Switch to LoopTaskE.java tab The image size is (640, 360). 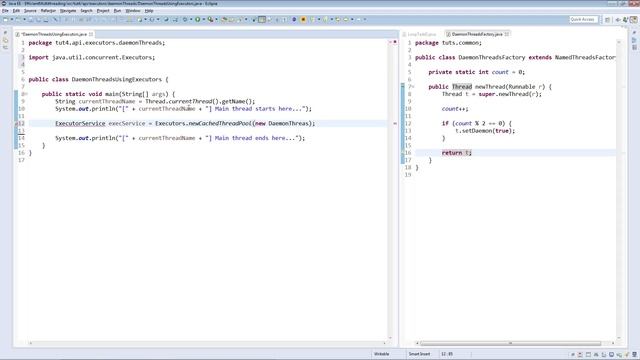(x=420, y=34)
